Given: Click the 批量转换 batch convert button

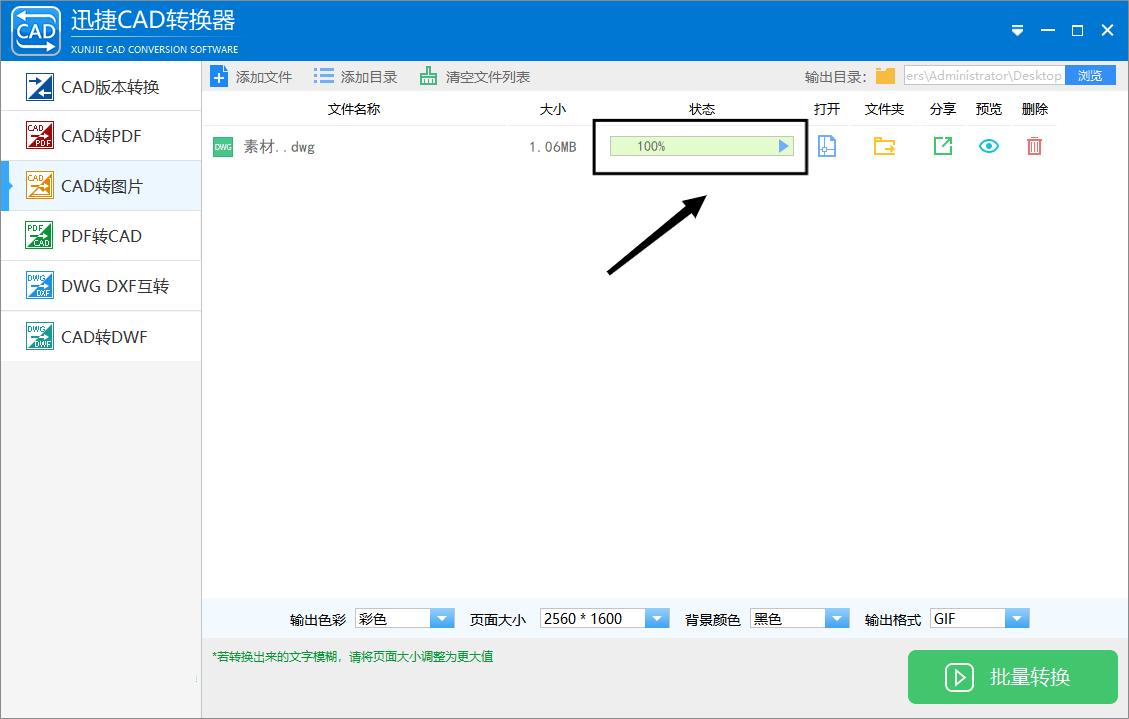Looking at the screenshot, I should (1012, 677).
